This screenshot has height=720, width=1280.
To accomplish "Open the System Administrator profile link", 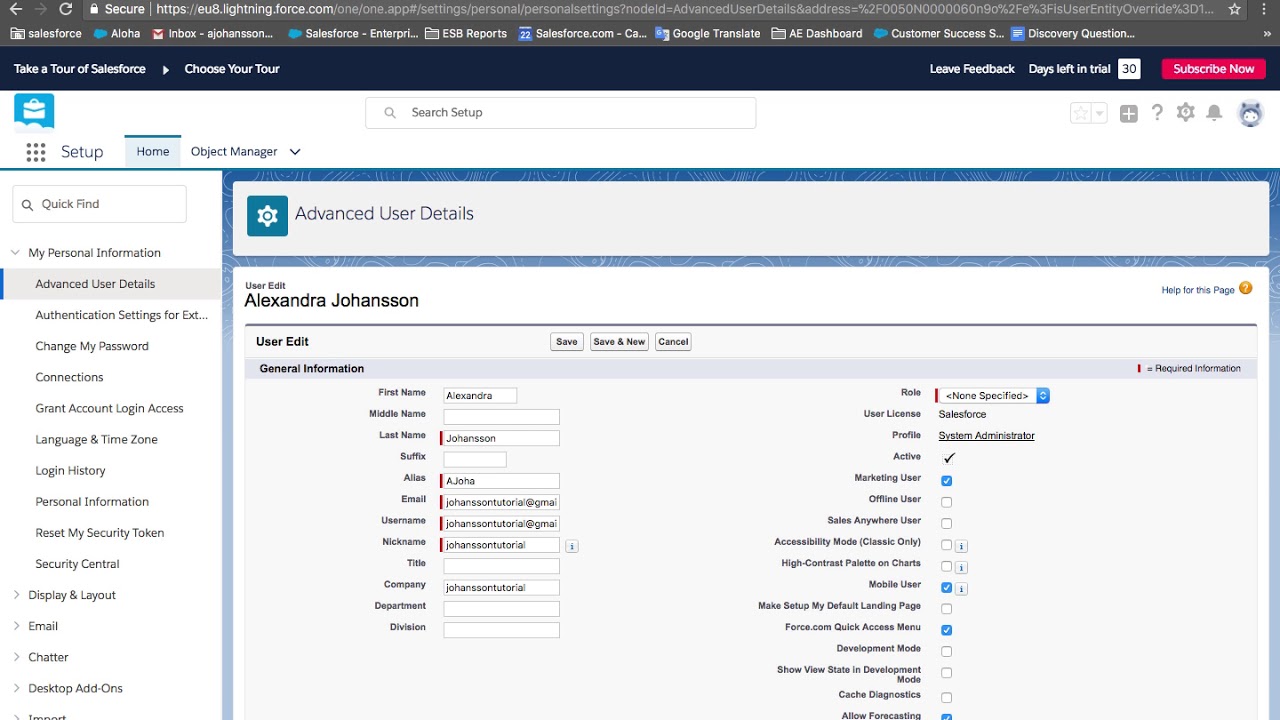I will (986, 436).
